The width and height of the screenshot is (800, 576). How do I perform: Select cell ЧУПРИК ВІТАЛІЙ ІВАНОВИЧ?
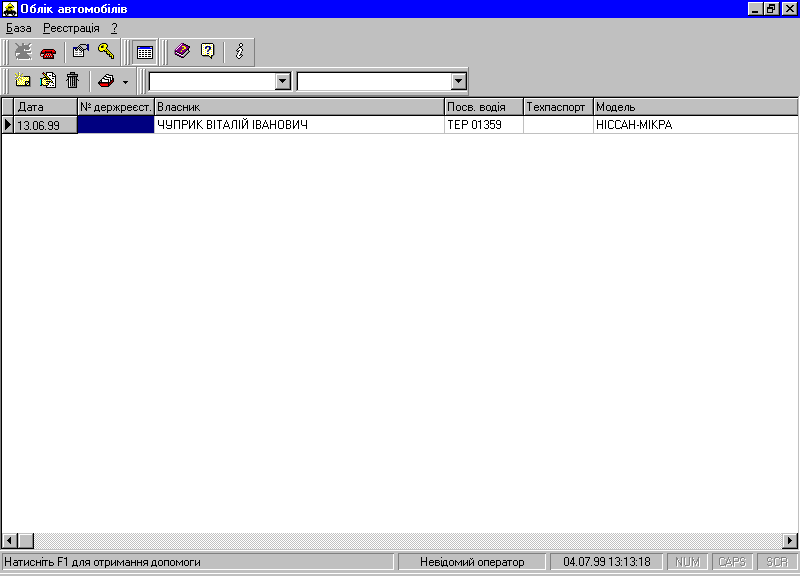(299, 125)
